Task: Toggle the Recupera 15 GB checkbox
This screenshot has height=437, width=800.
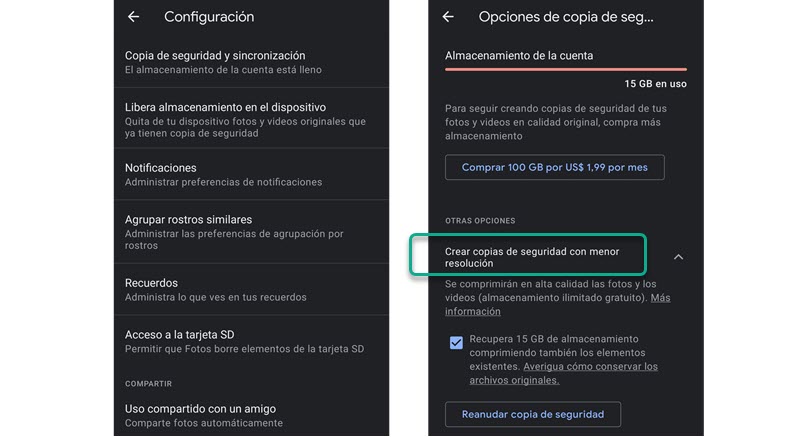Action: [456, 343]
